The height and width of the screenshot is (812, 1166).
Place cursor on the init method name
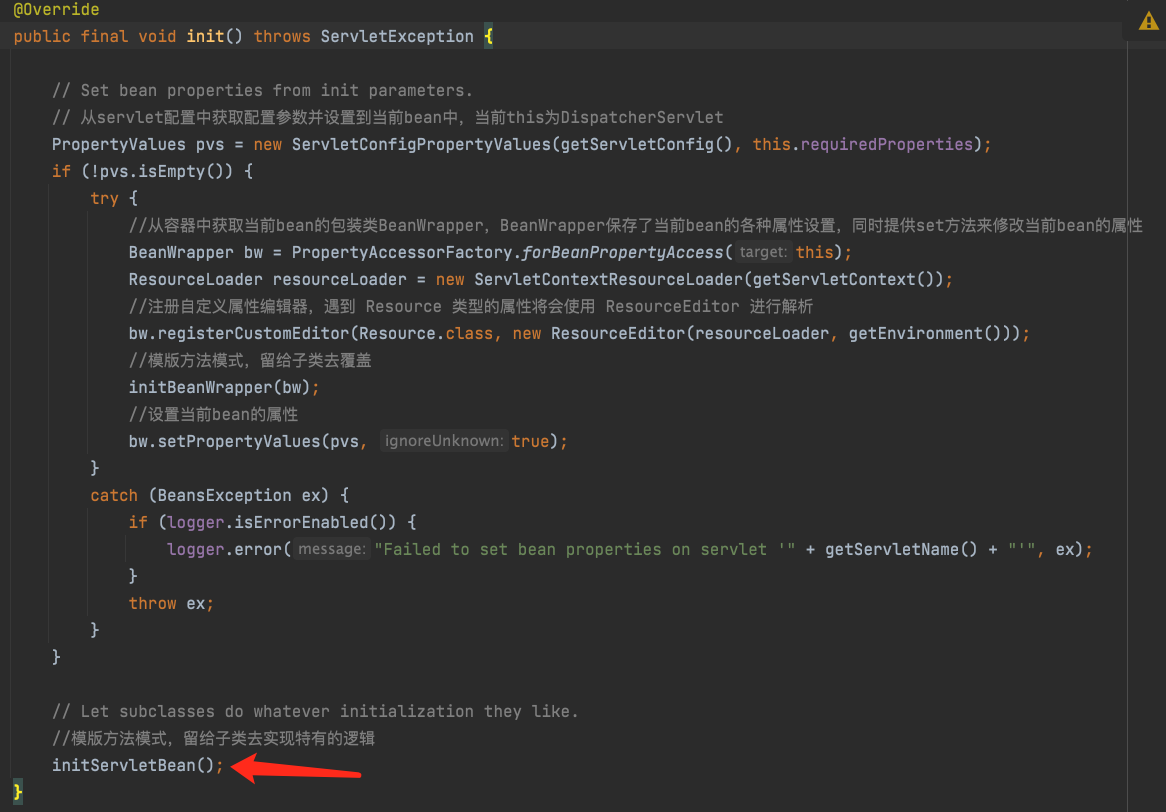coord(205,36)
